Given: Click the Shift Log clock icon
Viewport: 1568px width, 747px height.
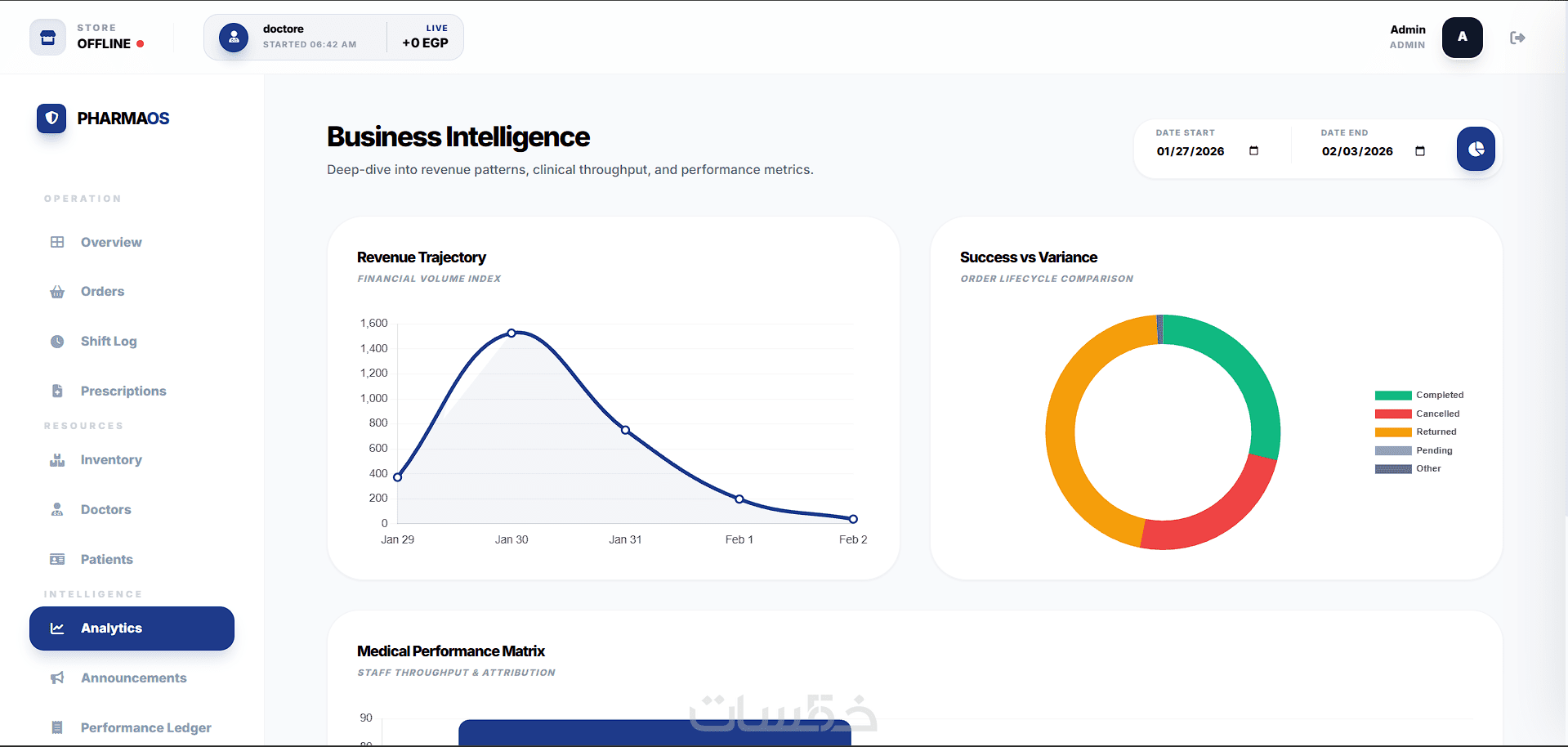Looking at the screenshot, I should [57, 342].
